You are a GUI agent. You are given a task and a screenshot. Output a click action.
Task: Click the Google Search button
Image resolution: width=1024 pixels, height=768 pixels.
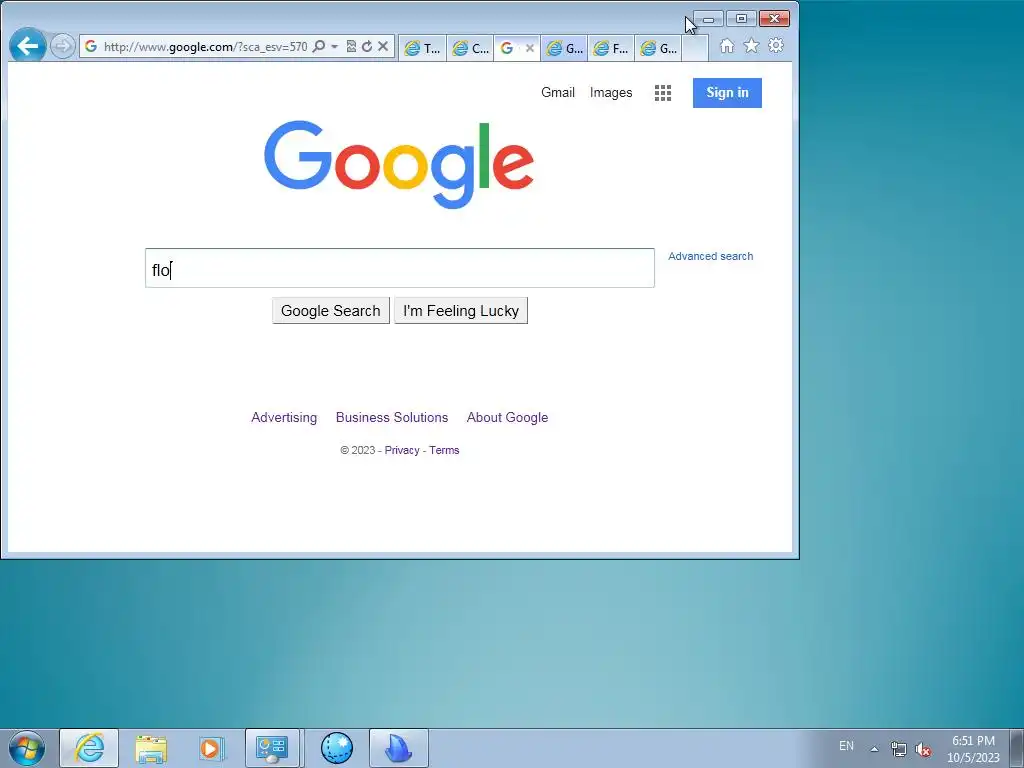pyautogui.click(x=330, y=311)
